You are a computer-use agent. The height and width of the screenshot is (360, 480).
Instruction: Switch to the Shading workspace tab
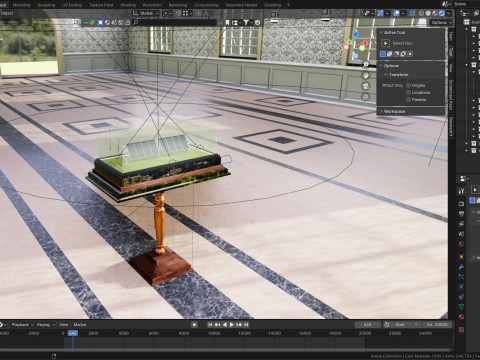tap(128, 5)
